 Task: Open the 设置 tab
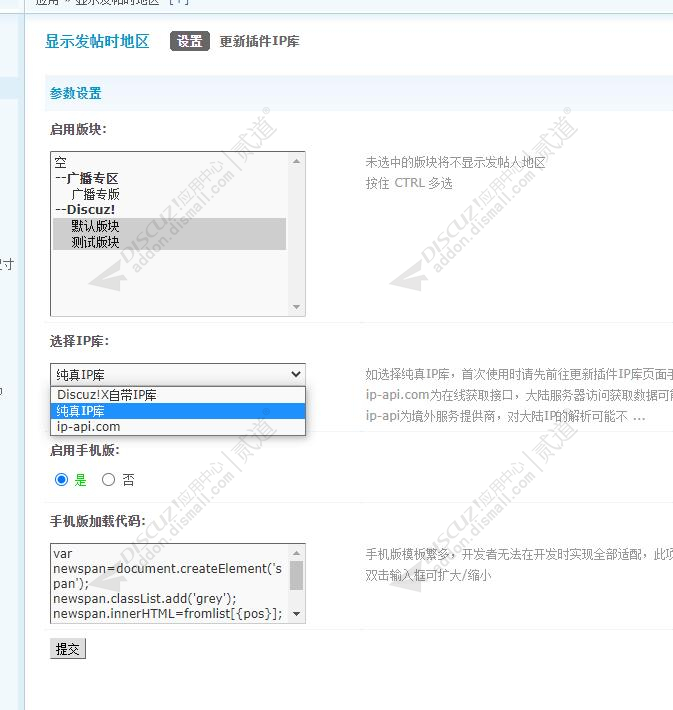(190, 41)
